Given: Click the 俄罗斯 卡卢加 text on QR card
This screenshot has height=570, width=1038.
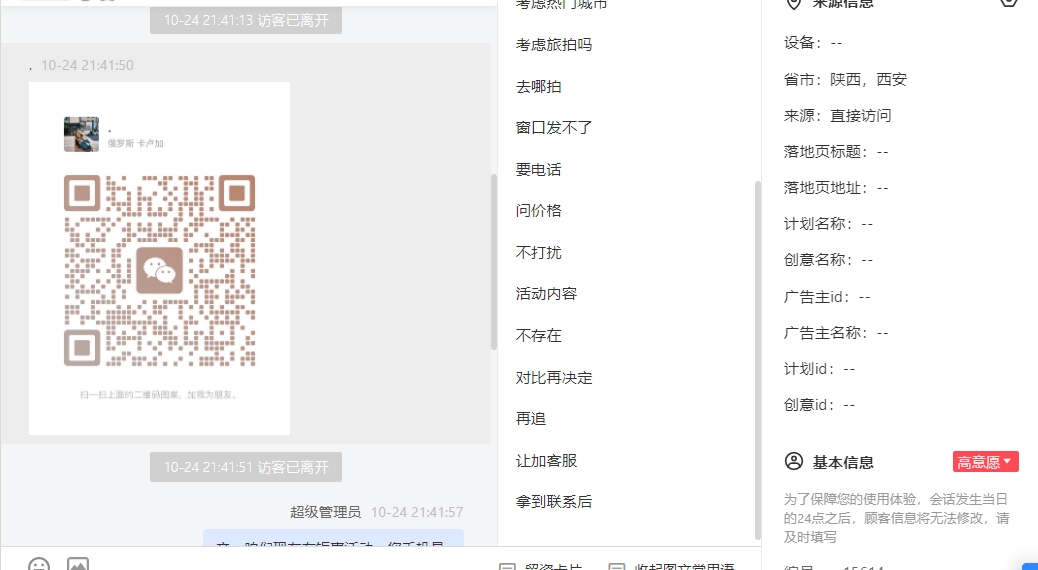Looking at the screenshot, I should coord(136,143).
